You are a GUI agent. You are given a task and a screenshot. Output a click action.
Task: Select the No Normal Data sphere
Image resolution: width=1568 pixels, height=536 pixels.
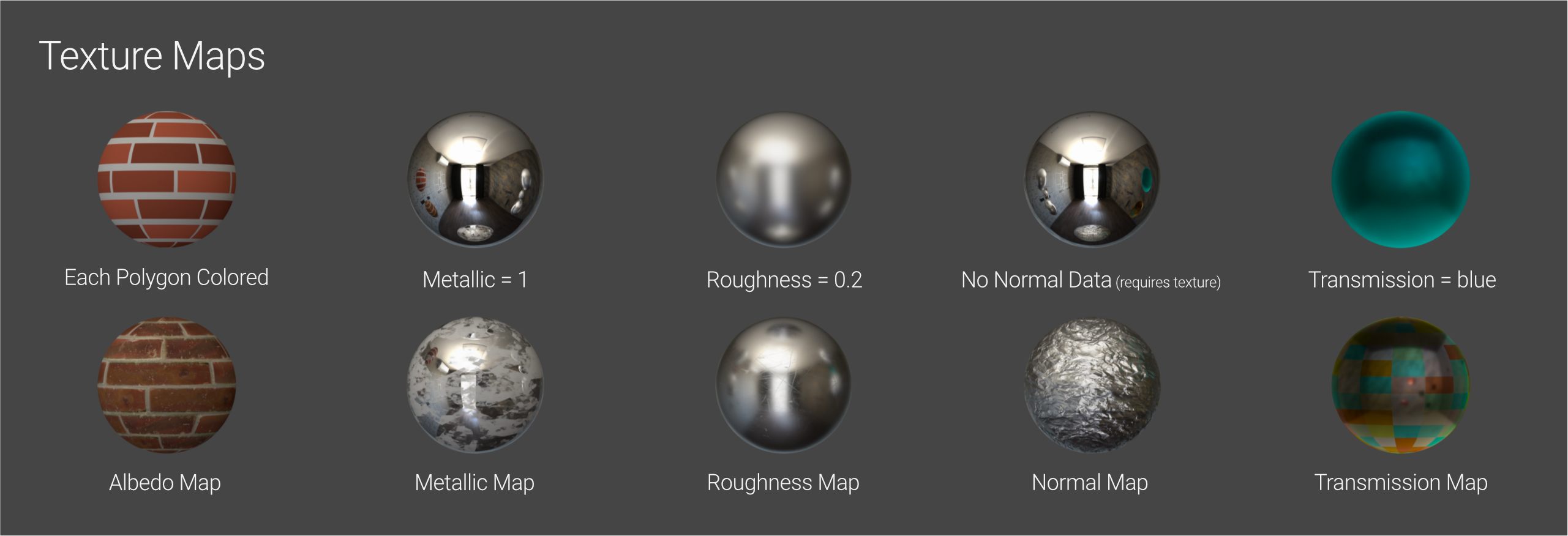[1092, 179]
